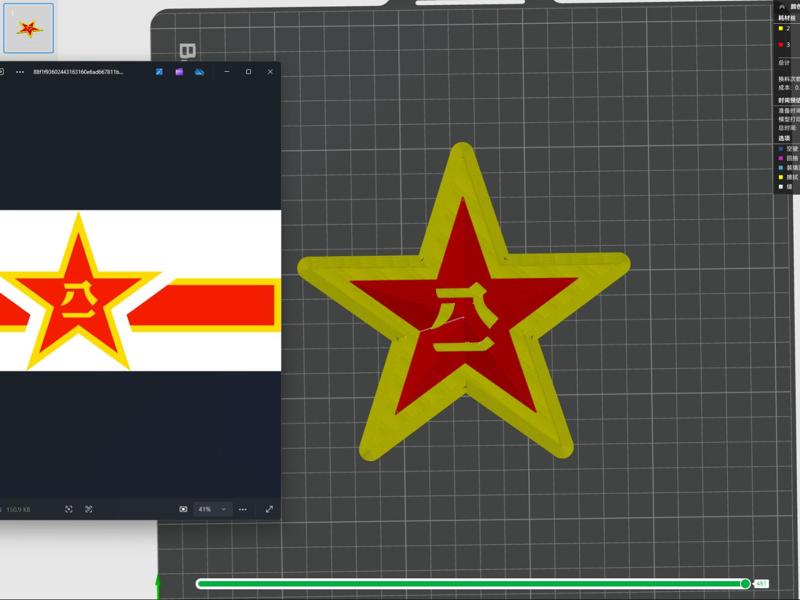Collapse the legend panel with the up chevron
Image resolution: width=800 pixels, height=600 pixels.
782,7
